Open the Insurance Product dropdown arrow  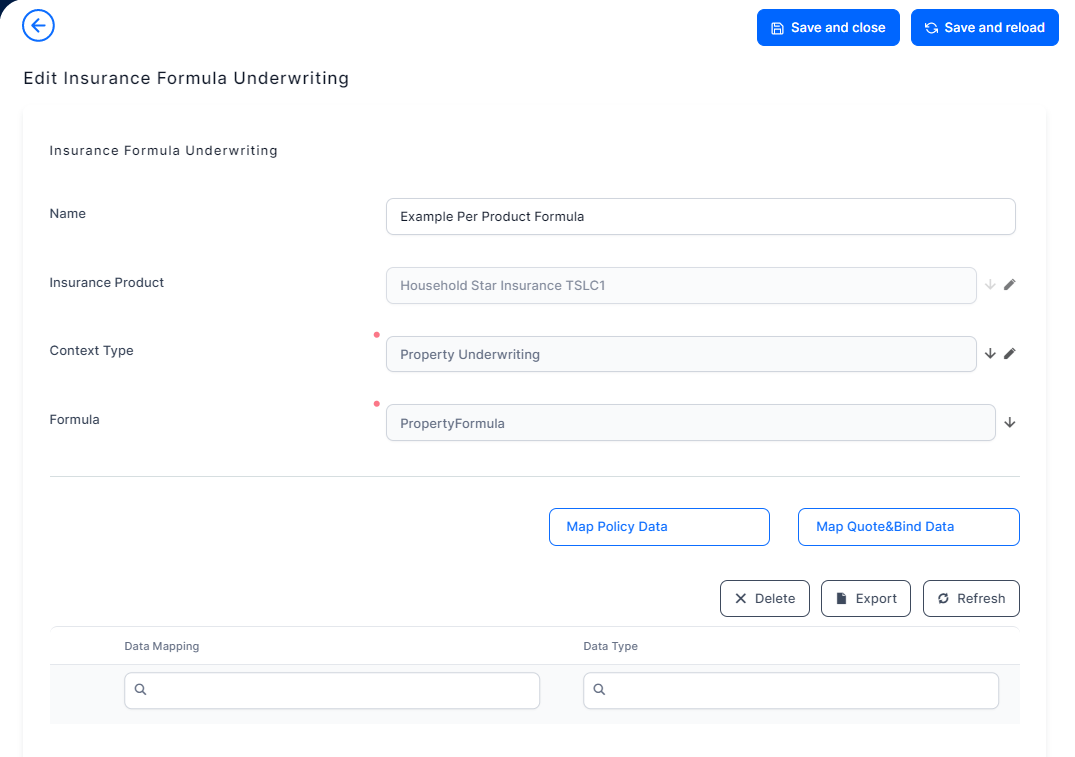(990, 285)
